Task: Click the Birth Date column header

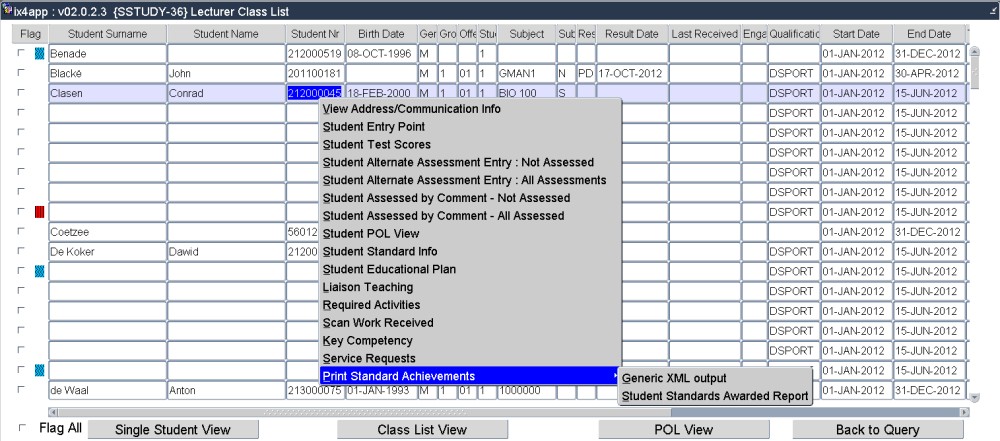Action: tap(381, 34)
